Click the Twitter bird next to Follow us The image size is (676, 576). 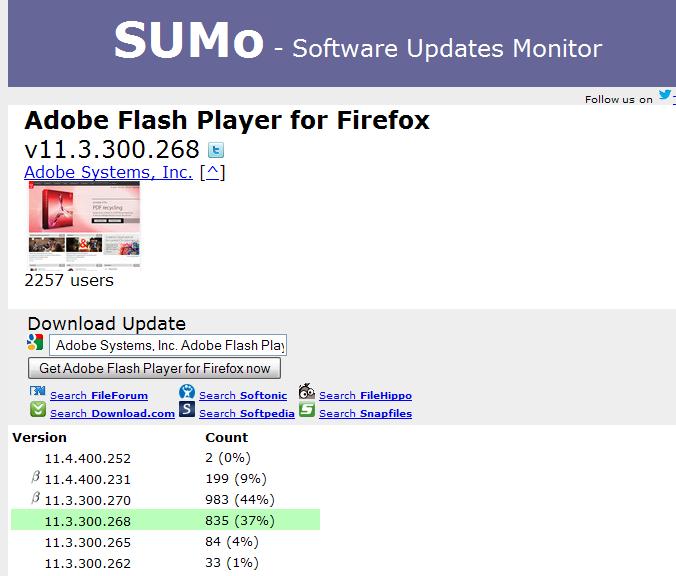(x=664, y=97)
